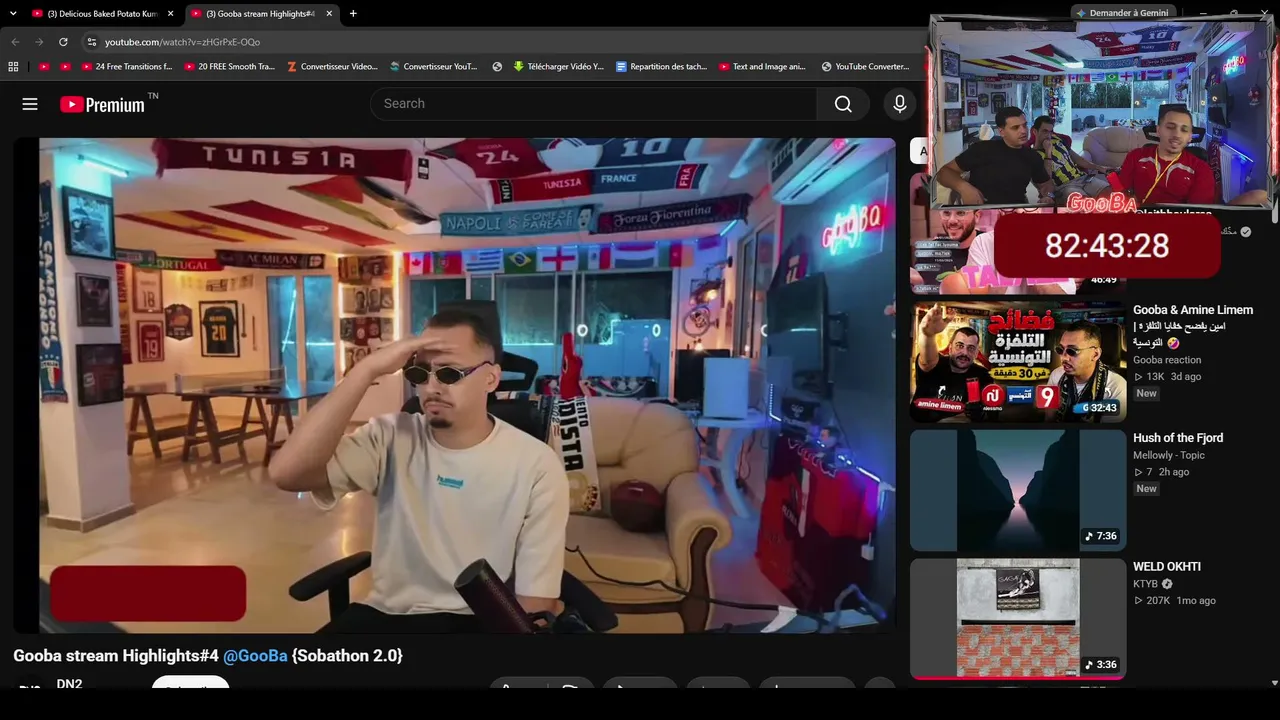Close the Gooba stream Highlights#4 tab

click(328, 14)
